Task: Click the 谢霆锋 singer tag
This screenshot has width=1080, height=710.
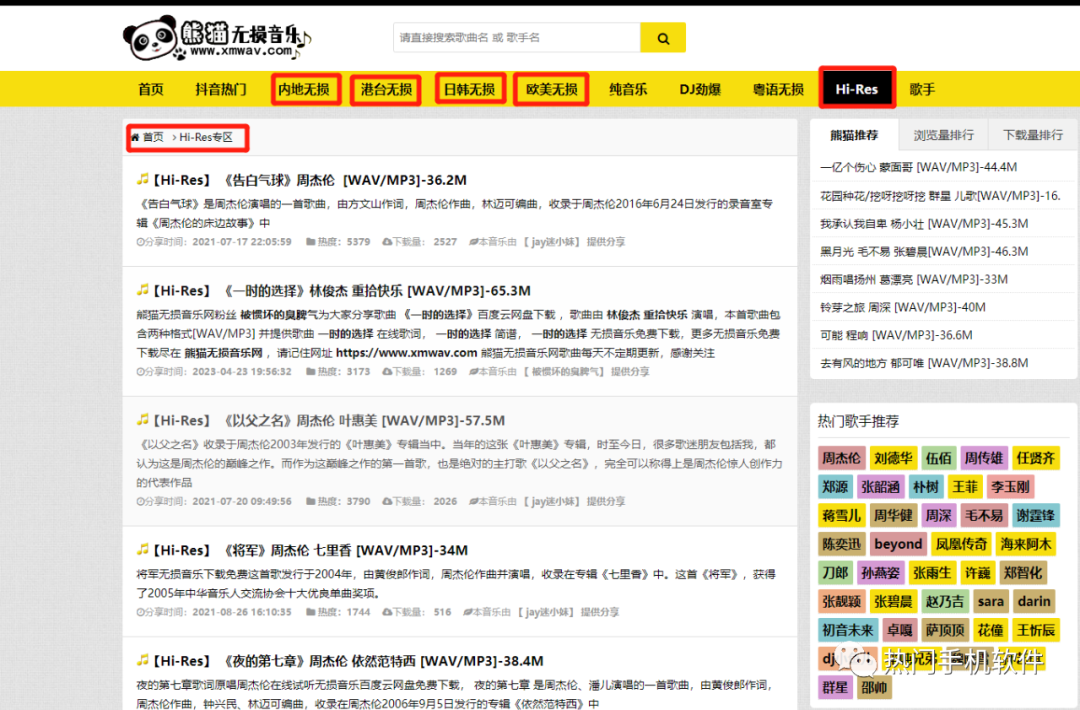Action: pyautogui.click(x=1035, y=515)
